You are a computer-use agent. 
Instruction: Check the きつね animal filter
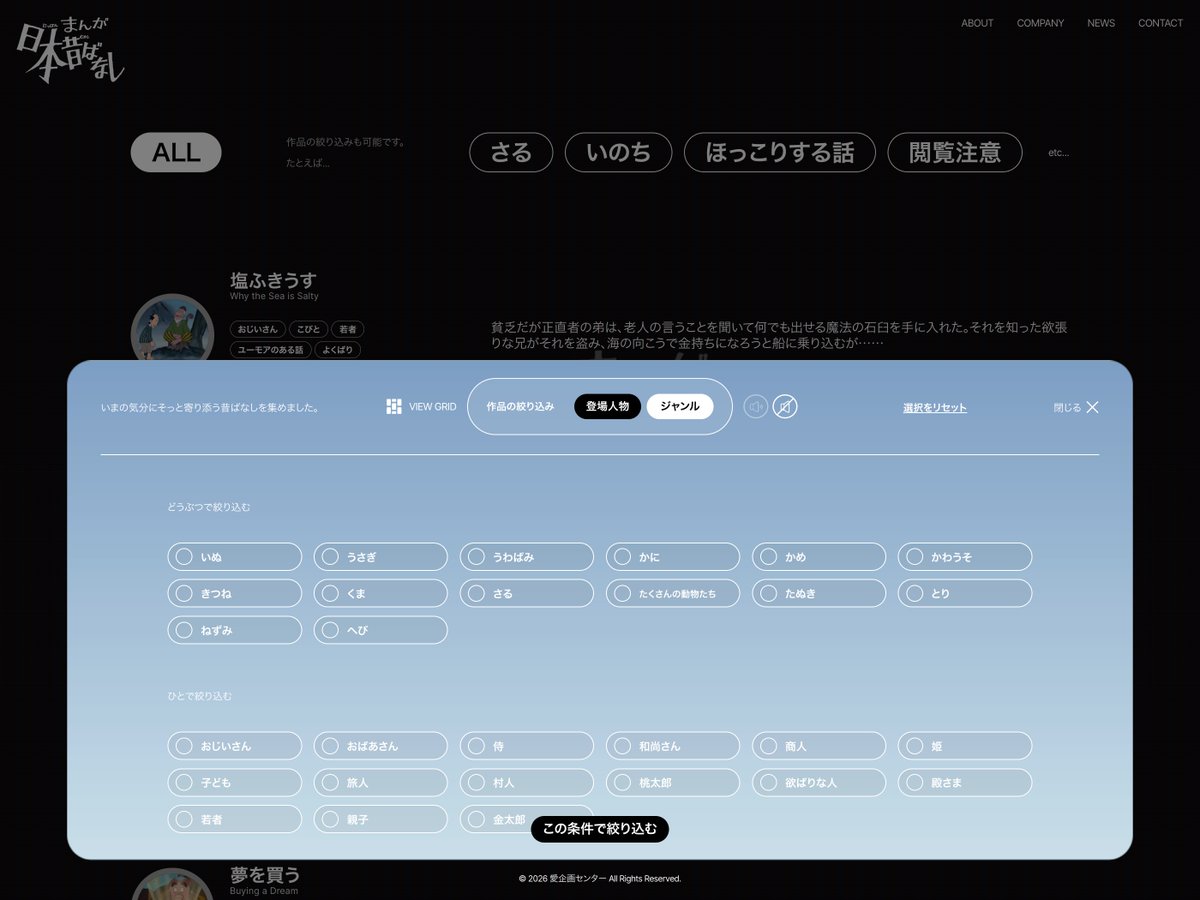coord(233,593)
